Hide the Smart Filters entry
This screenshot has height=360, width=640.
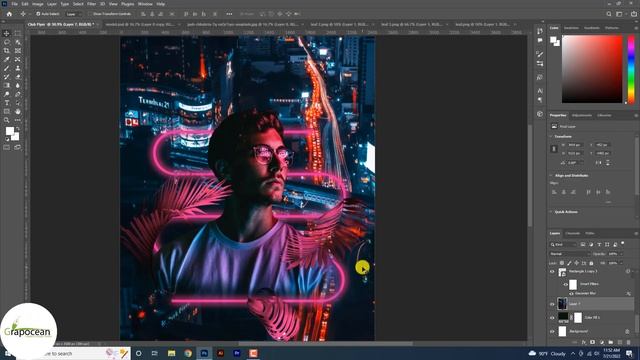coord(566,284)
